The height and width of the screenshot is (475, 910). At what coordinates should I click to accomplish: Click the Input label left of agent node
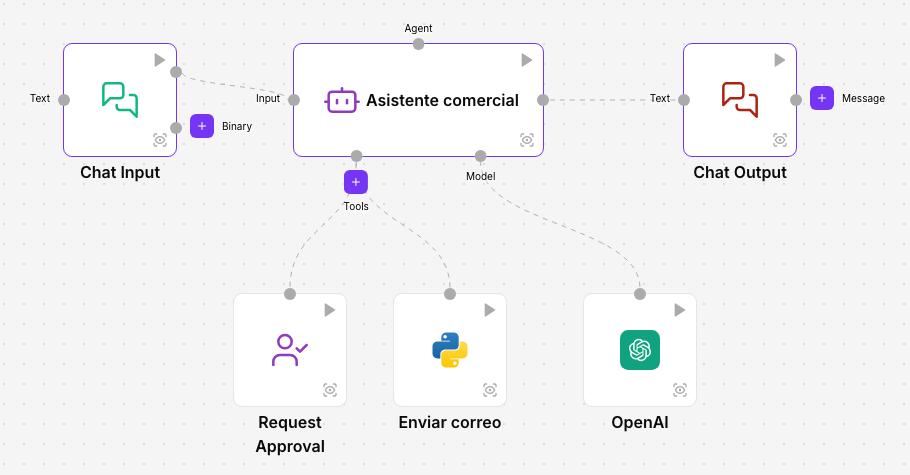click(268, 98)
